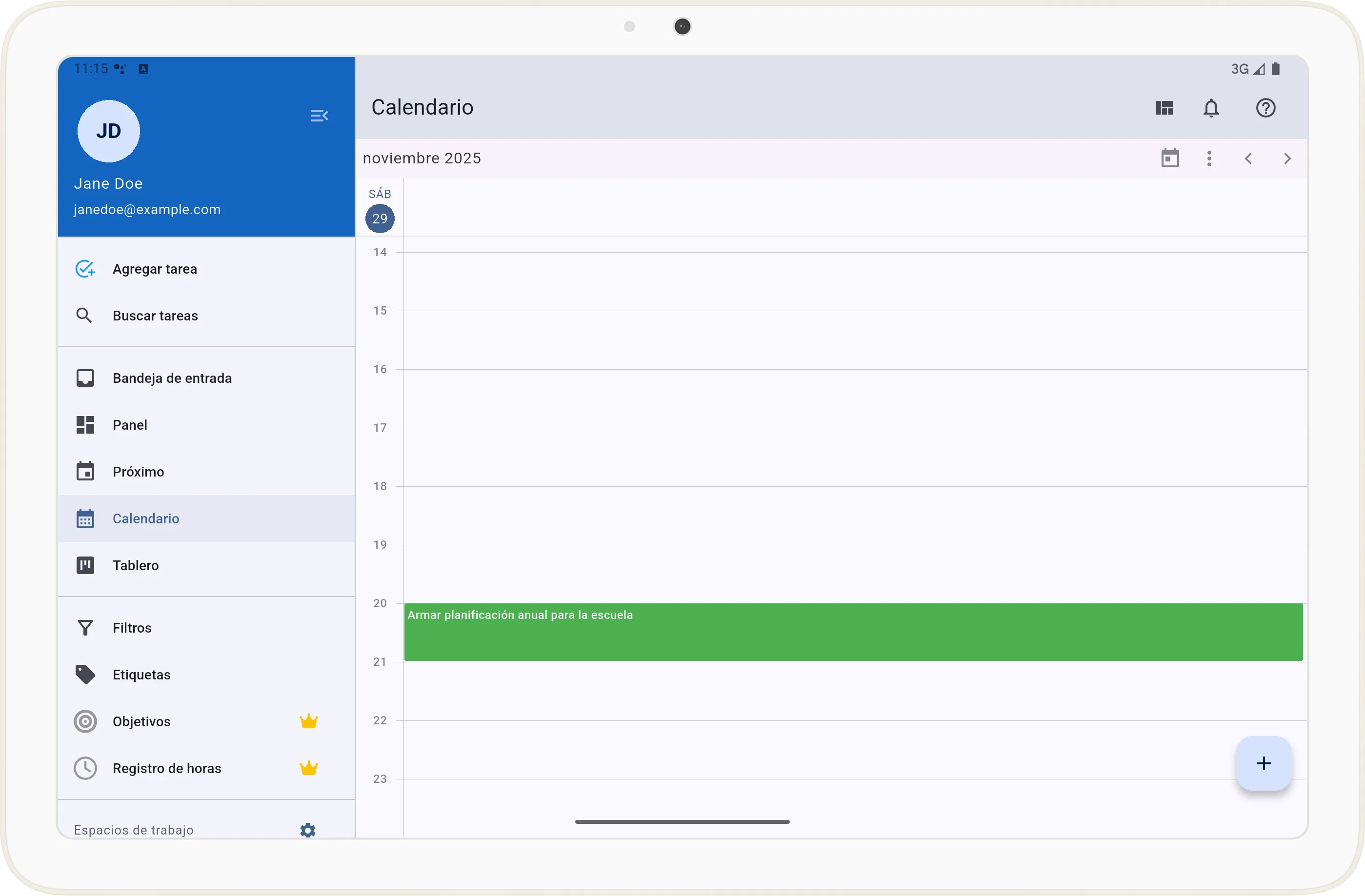Open the three-dot calendar options menu

[x=1209, y=158]
